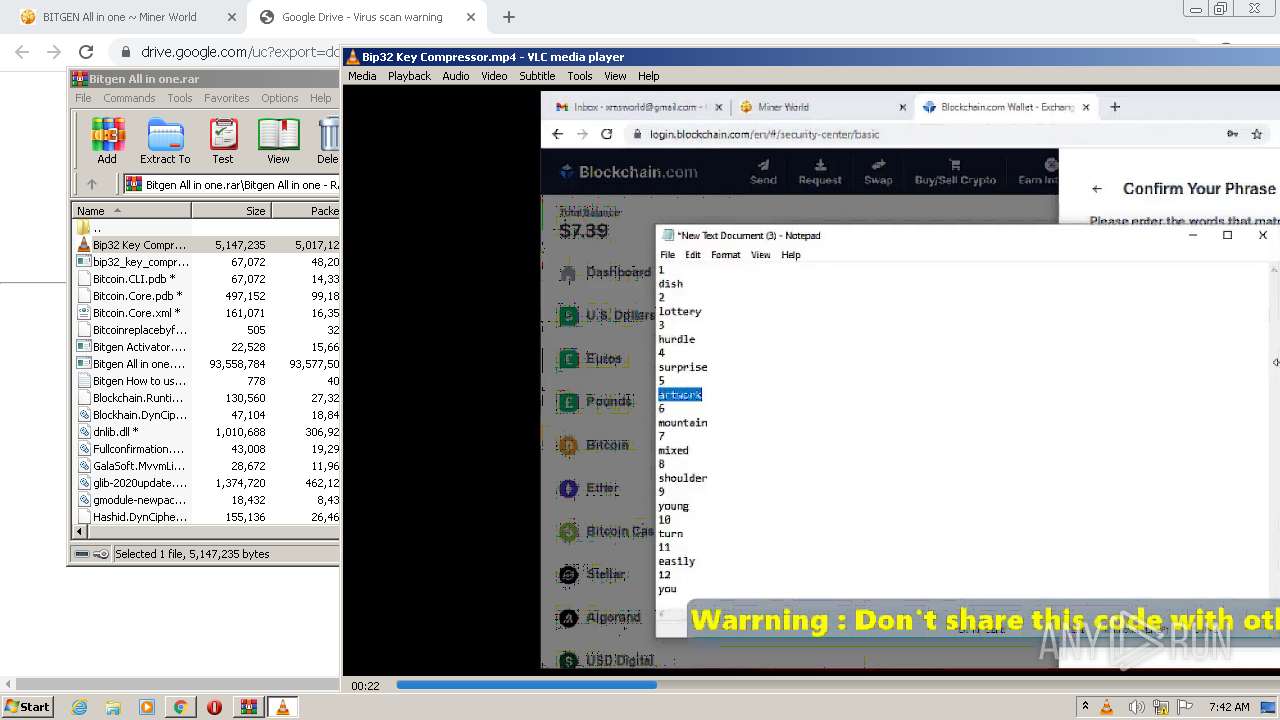Sort WinRAR list by Name column

(x=131, y=211)
